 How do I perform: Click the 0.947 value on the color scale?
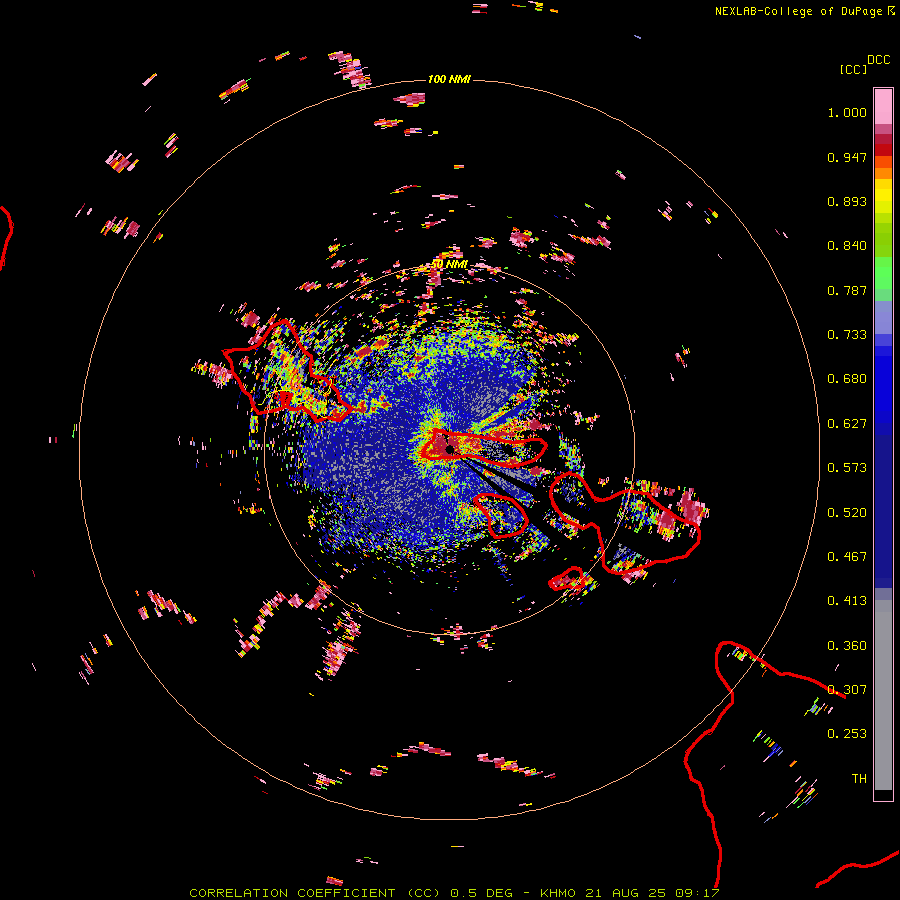click(847, 157)
